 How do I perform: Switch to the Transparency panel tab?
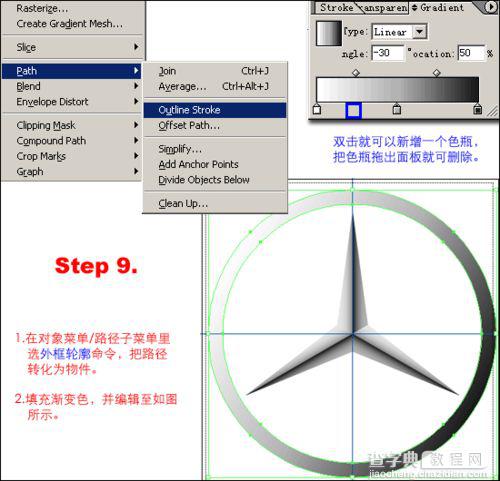coord(385,8)
